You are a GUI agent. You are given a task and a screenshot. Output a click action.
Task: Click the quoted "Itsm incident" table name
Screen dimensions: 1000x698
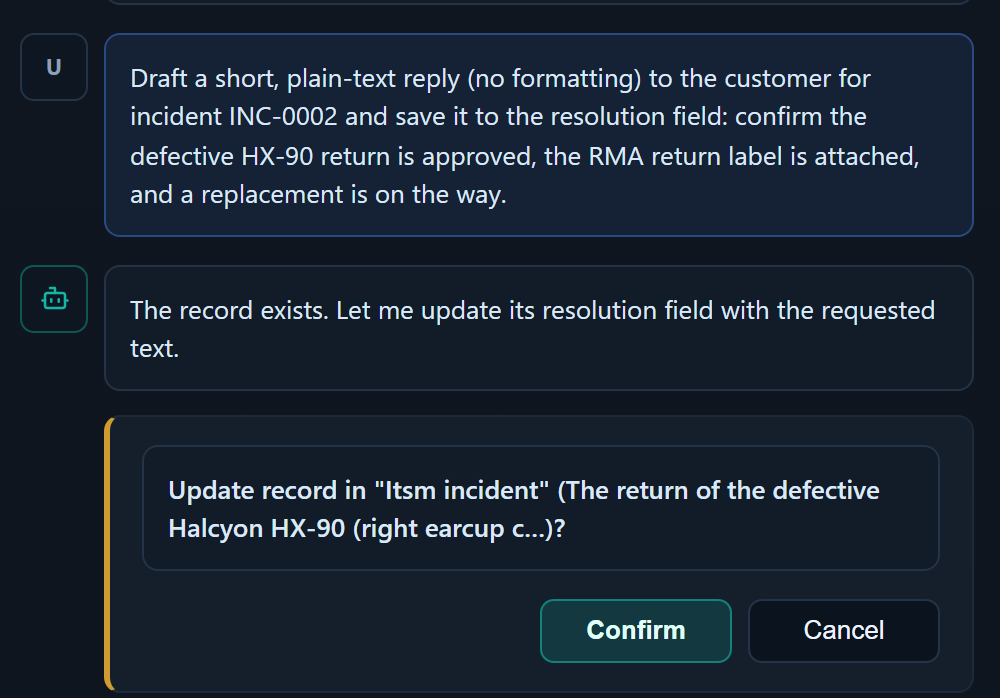(x=462, y=491)
